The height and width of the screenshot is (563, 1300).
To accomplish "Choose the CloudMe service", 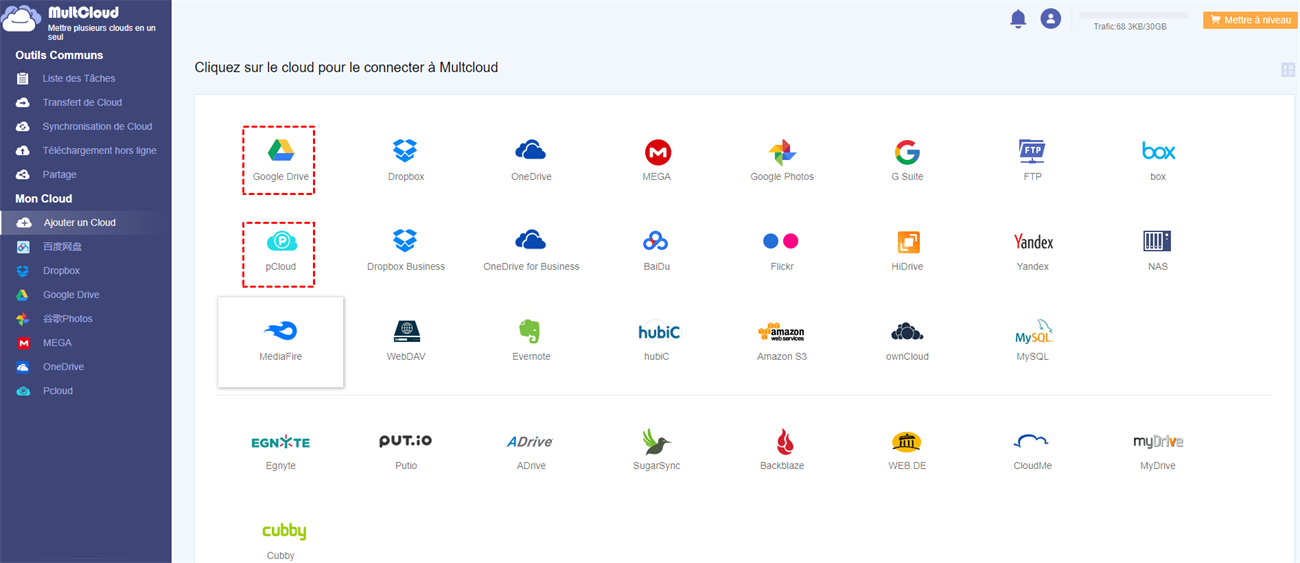I will [1031, 441].
